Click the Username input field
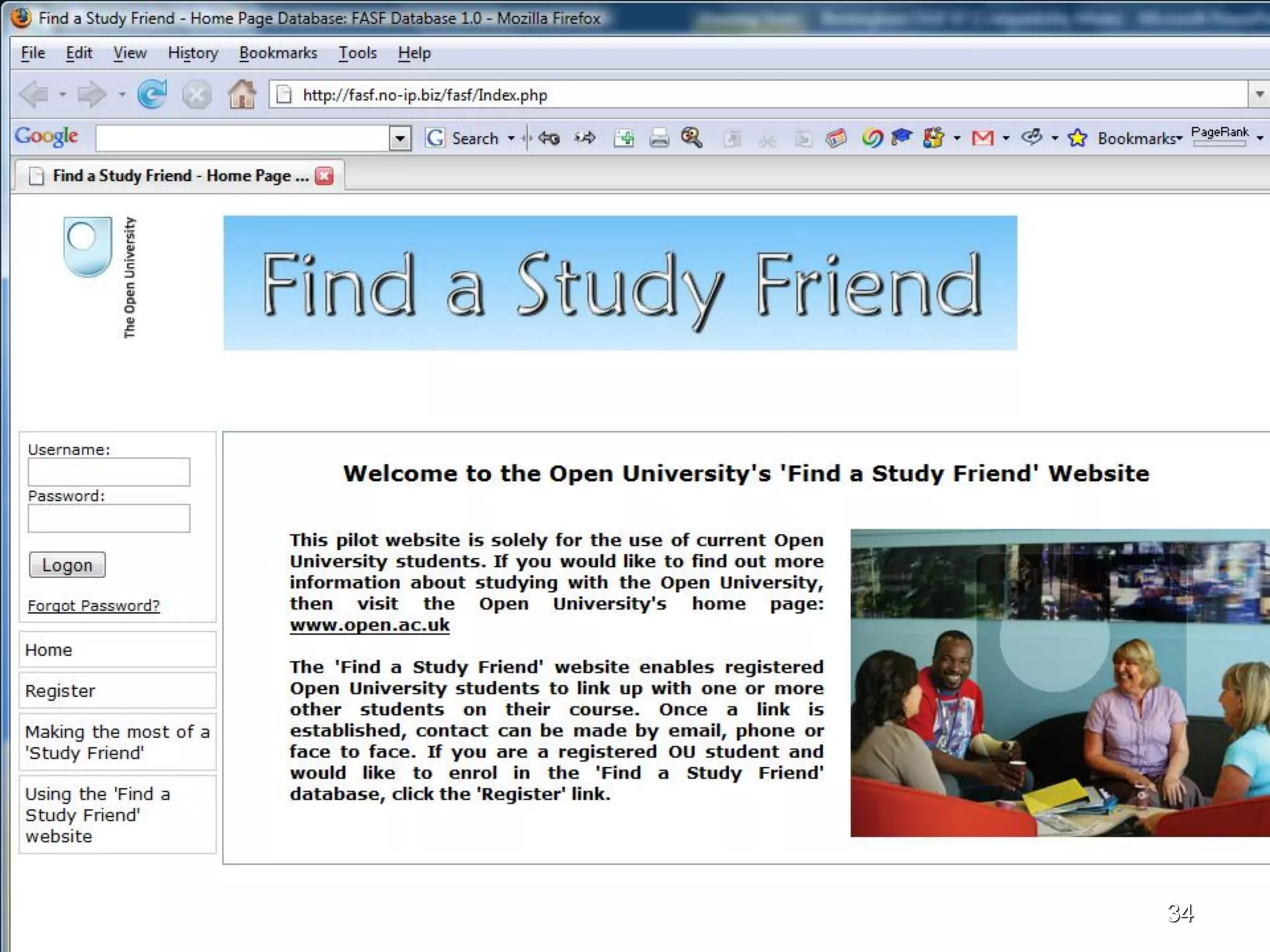Viewport: 1270px width, 952px height. [x=109, y=472]
